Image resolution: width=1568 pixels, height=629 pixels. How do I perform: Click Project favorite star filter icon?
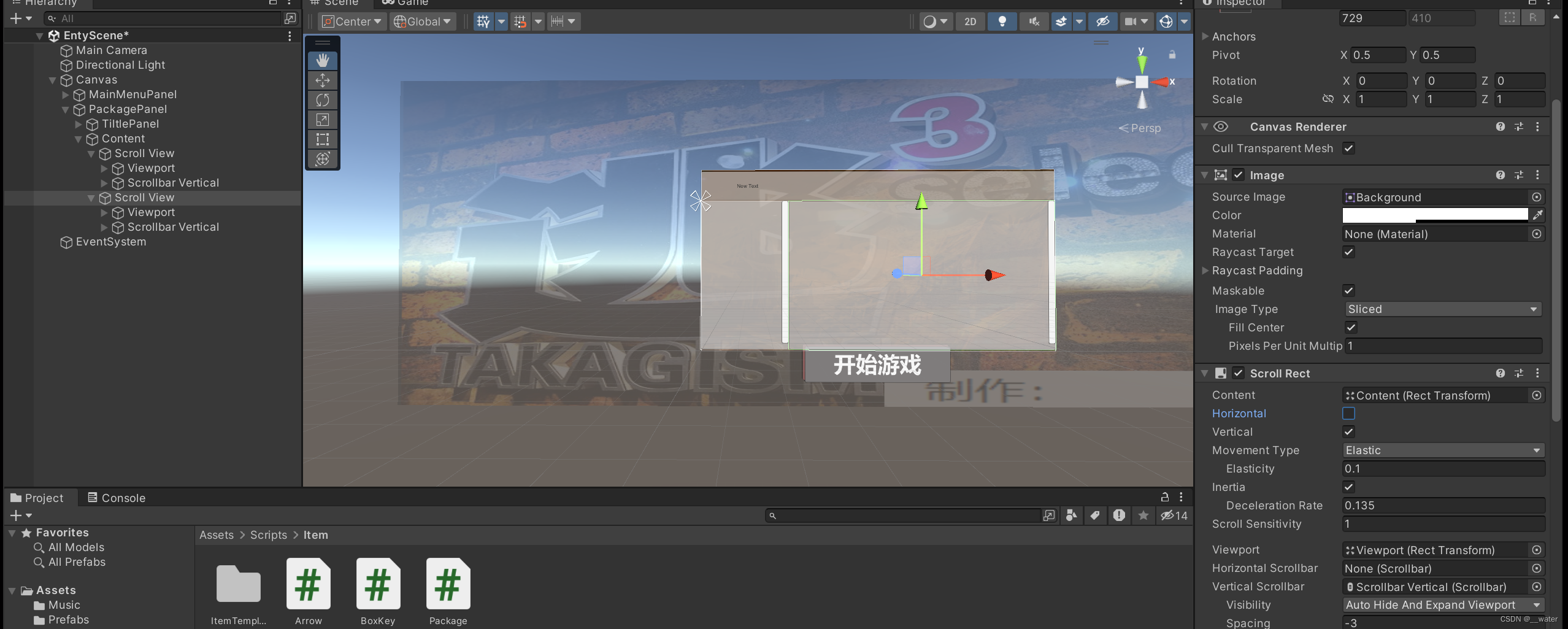(1143, 515)
